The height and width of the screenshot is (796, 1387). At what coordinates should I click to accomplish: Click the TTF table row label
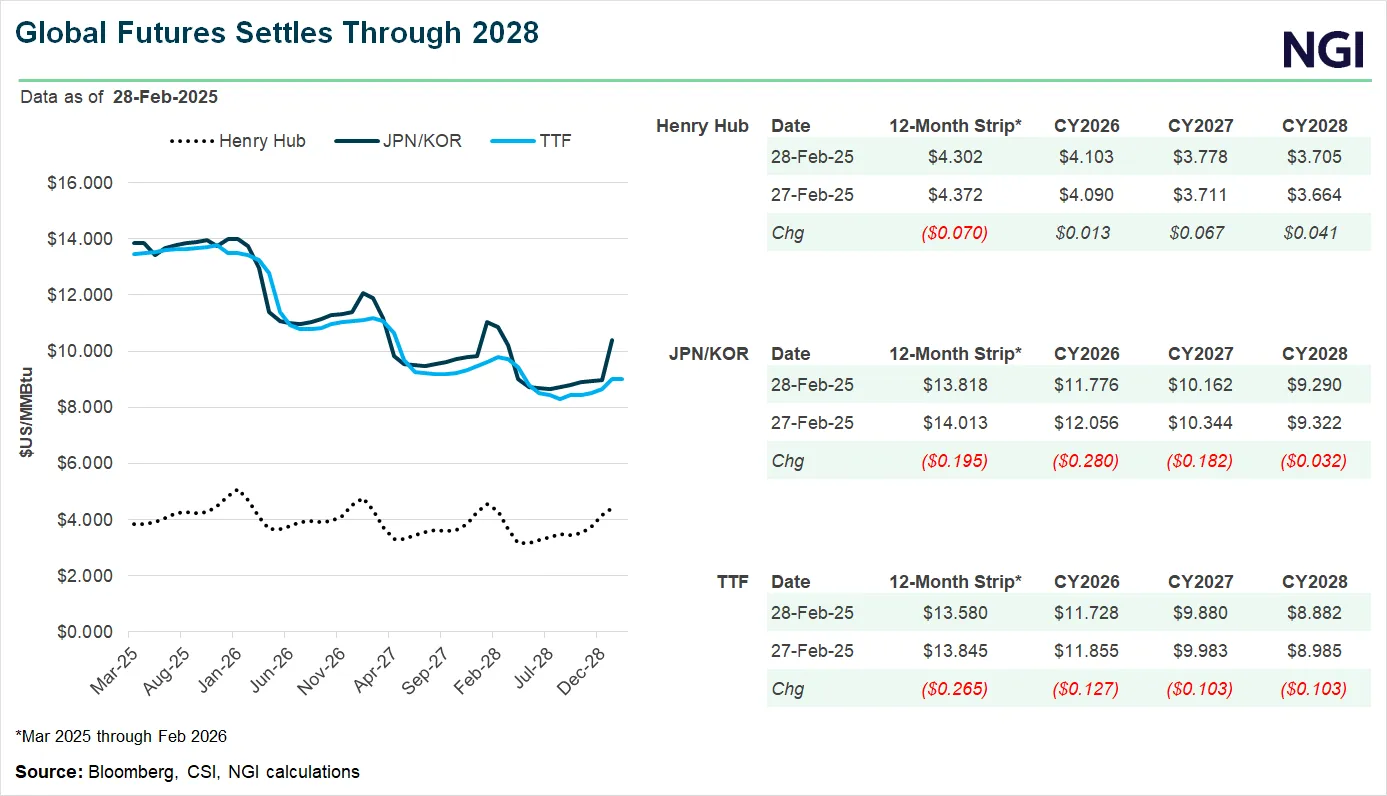click(x=732, y=581)
